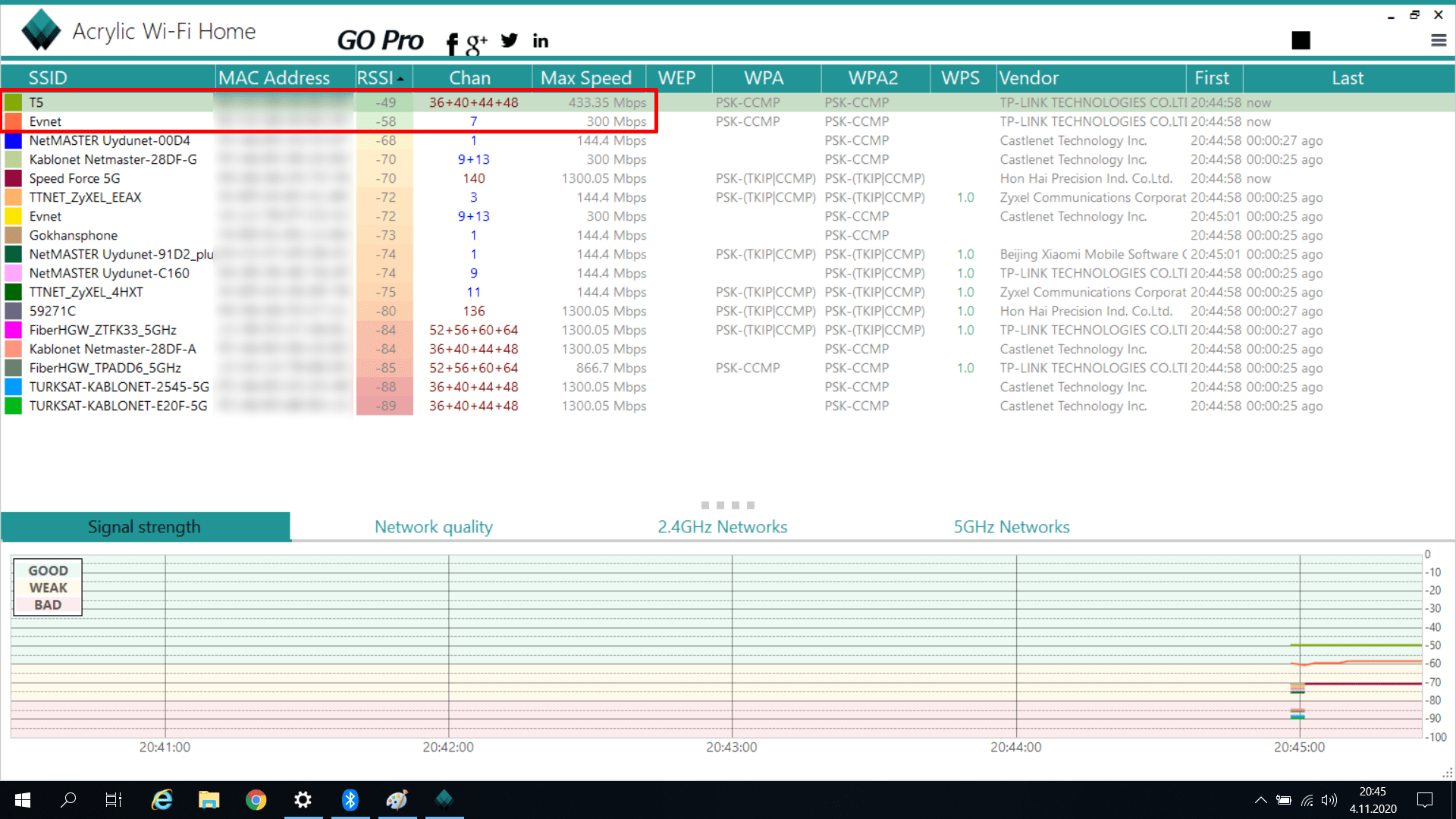The image size is (1456, 819).
Task: Click the Facebook icon in header
Action: pyautogui.click(x=452, y=44)
